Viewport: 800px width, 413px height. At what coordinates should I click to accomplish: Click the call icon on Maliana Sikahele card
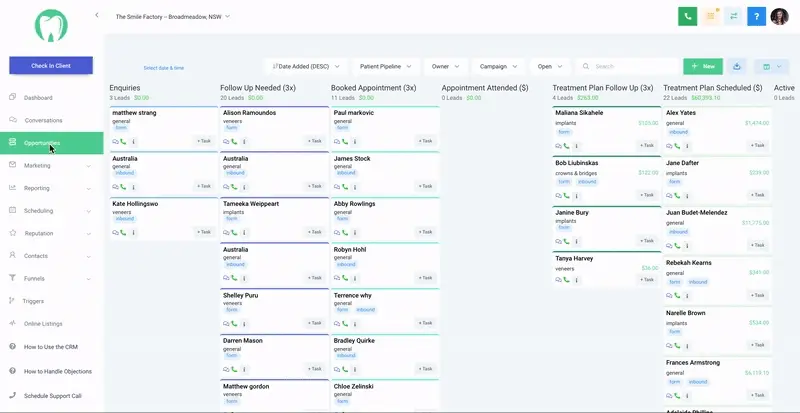point(566,145)
